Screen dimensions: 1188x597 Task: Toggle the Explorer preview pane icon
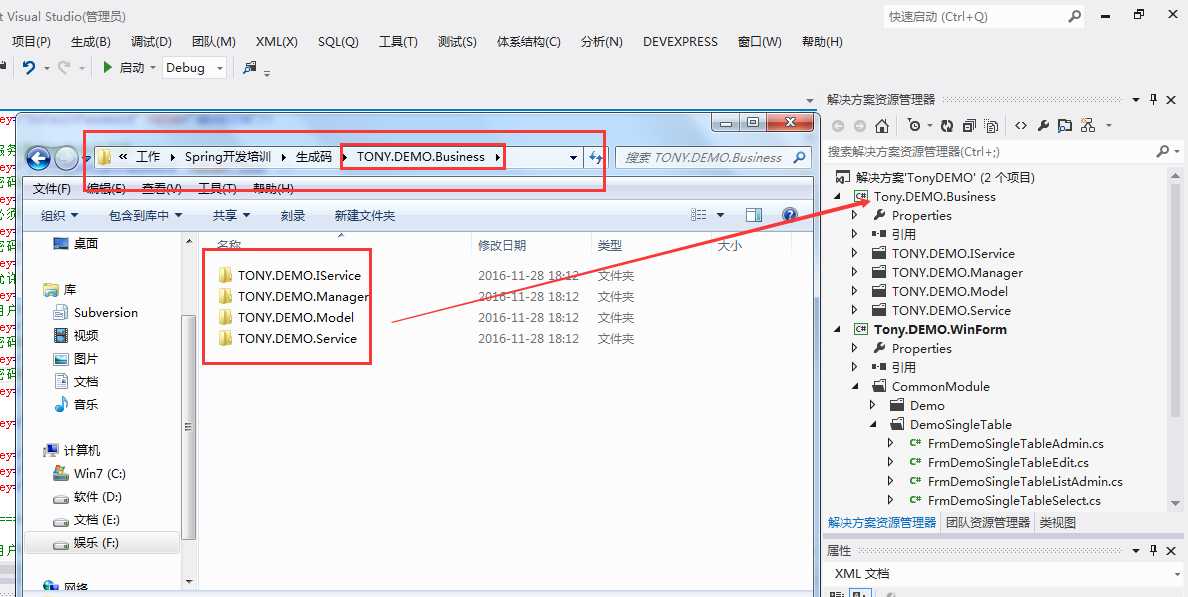point(753,215)
